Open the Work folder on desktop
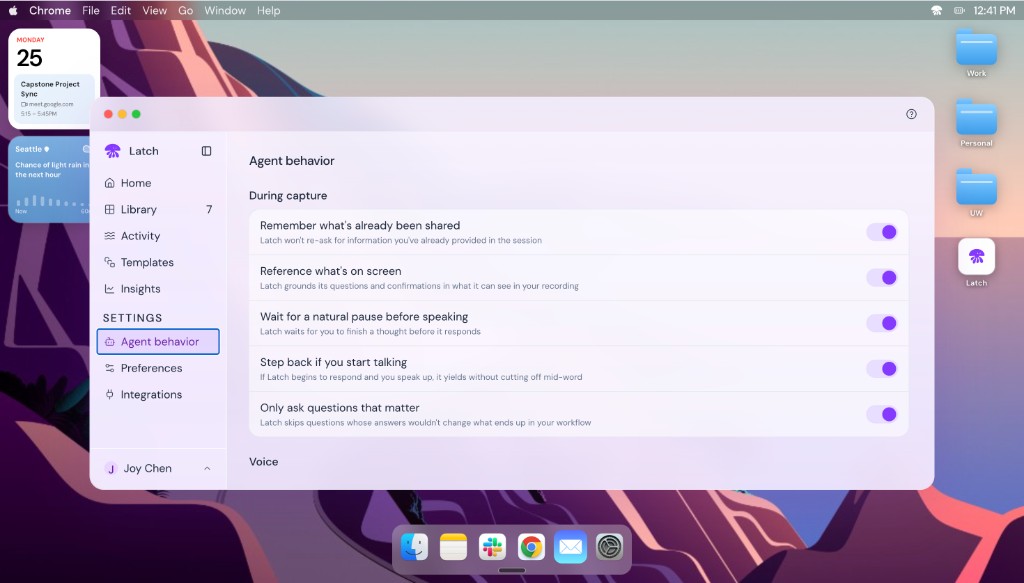Viewport: 1024px width, 583px height. tap(976, 48)
